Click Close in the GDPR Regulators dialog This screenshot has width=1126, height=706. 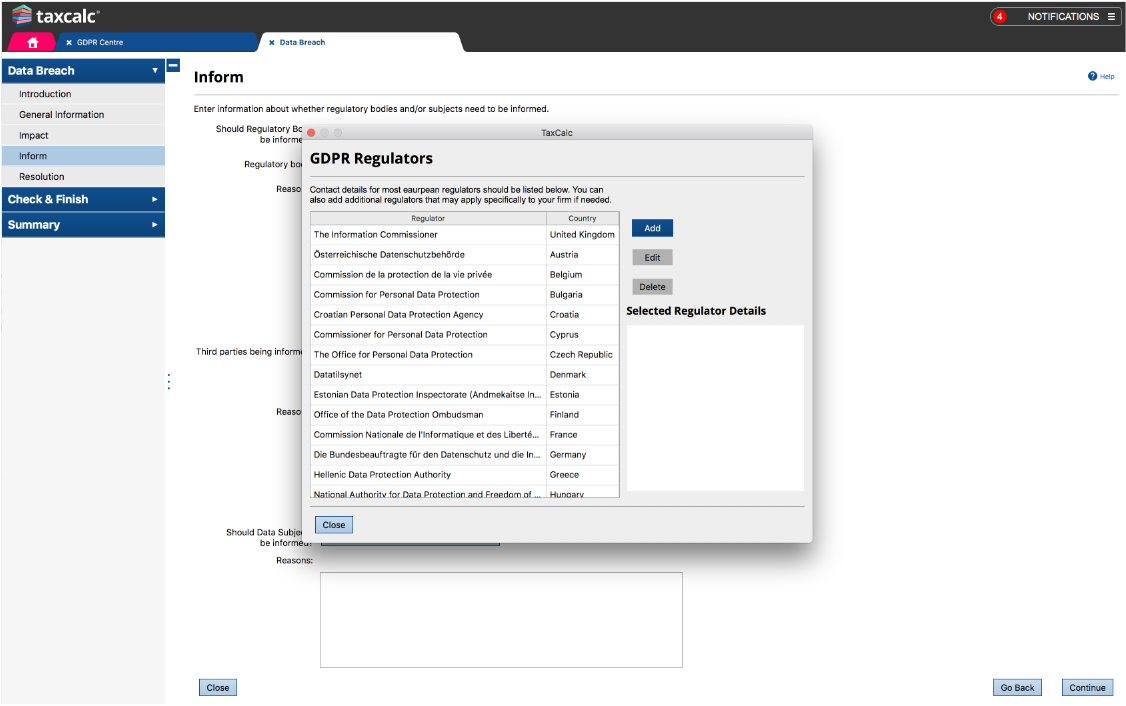[334, 525]
